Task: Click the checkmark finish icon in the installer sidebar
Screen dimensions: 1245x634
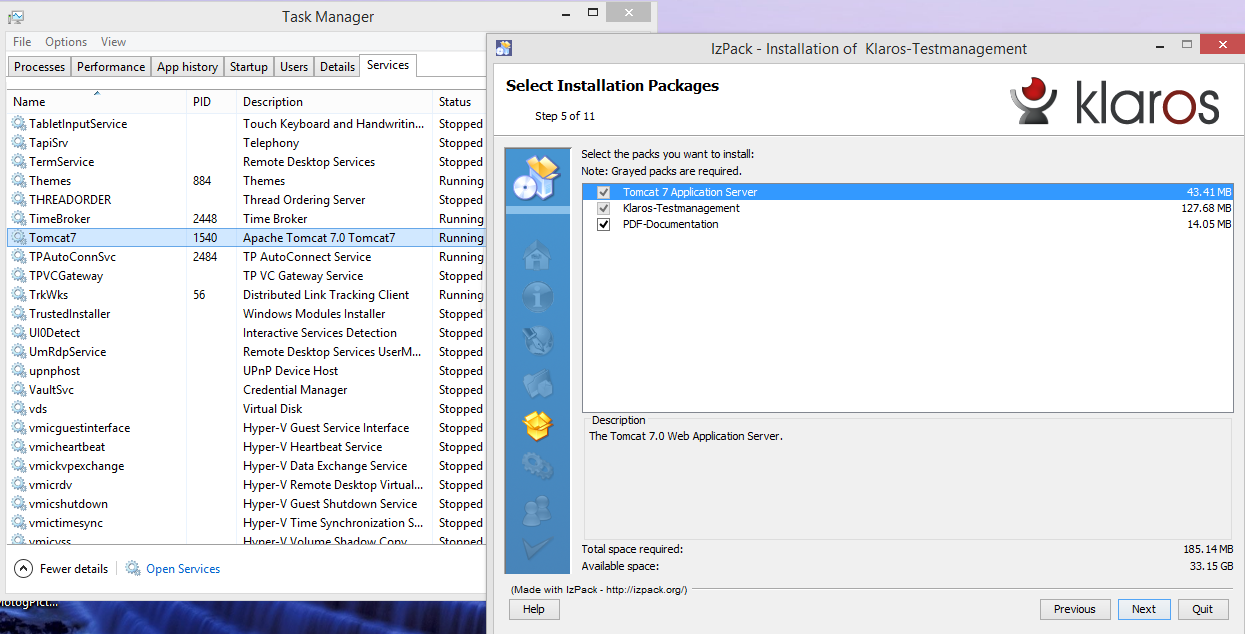Action: (x=537, y=548)
